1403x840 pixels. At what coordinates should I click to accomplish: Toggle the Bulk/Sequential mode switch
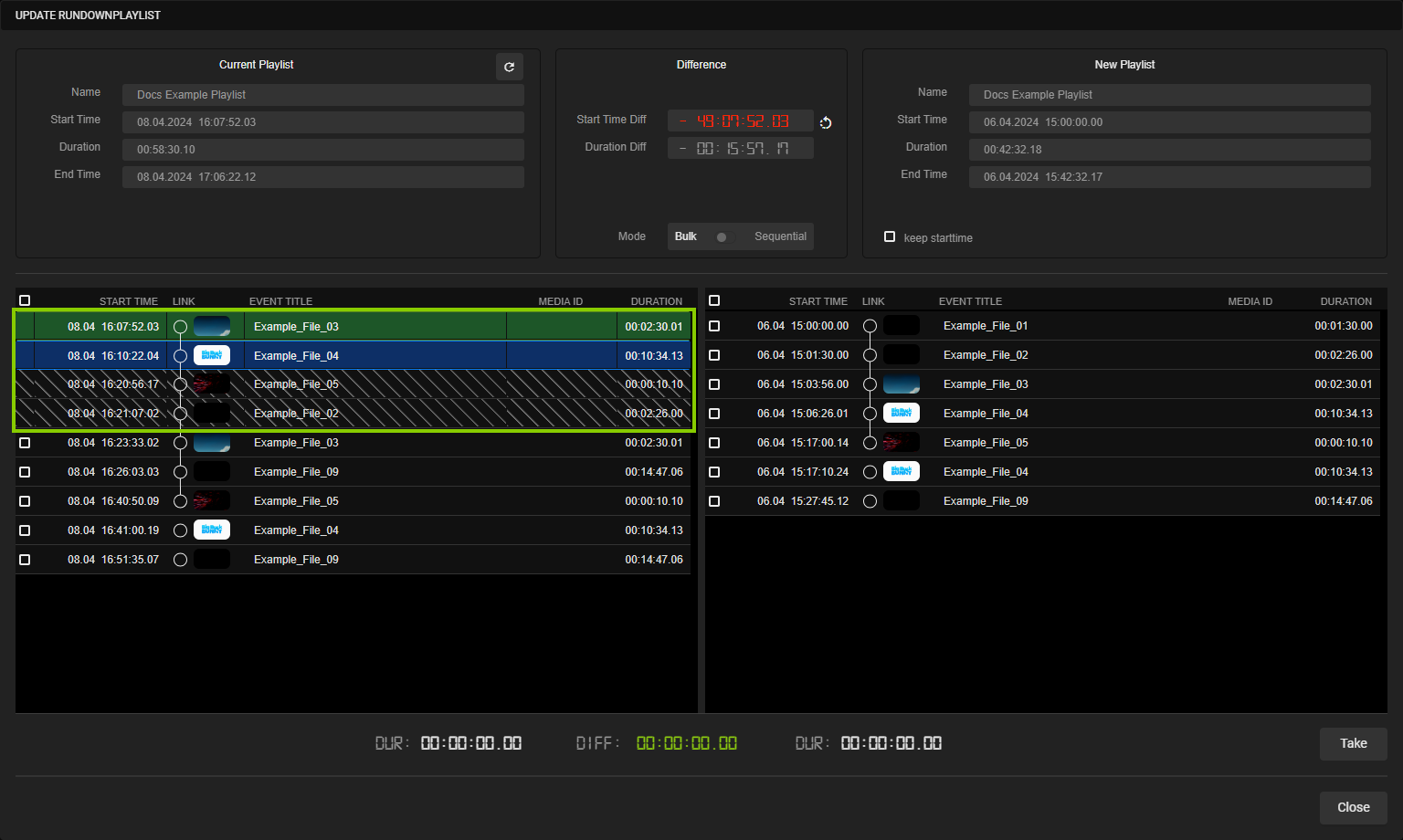pos(724,236)
